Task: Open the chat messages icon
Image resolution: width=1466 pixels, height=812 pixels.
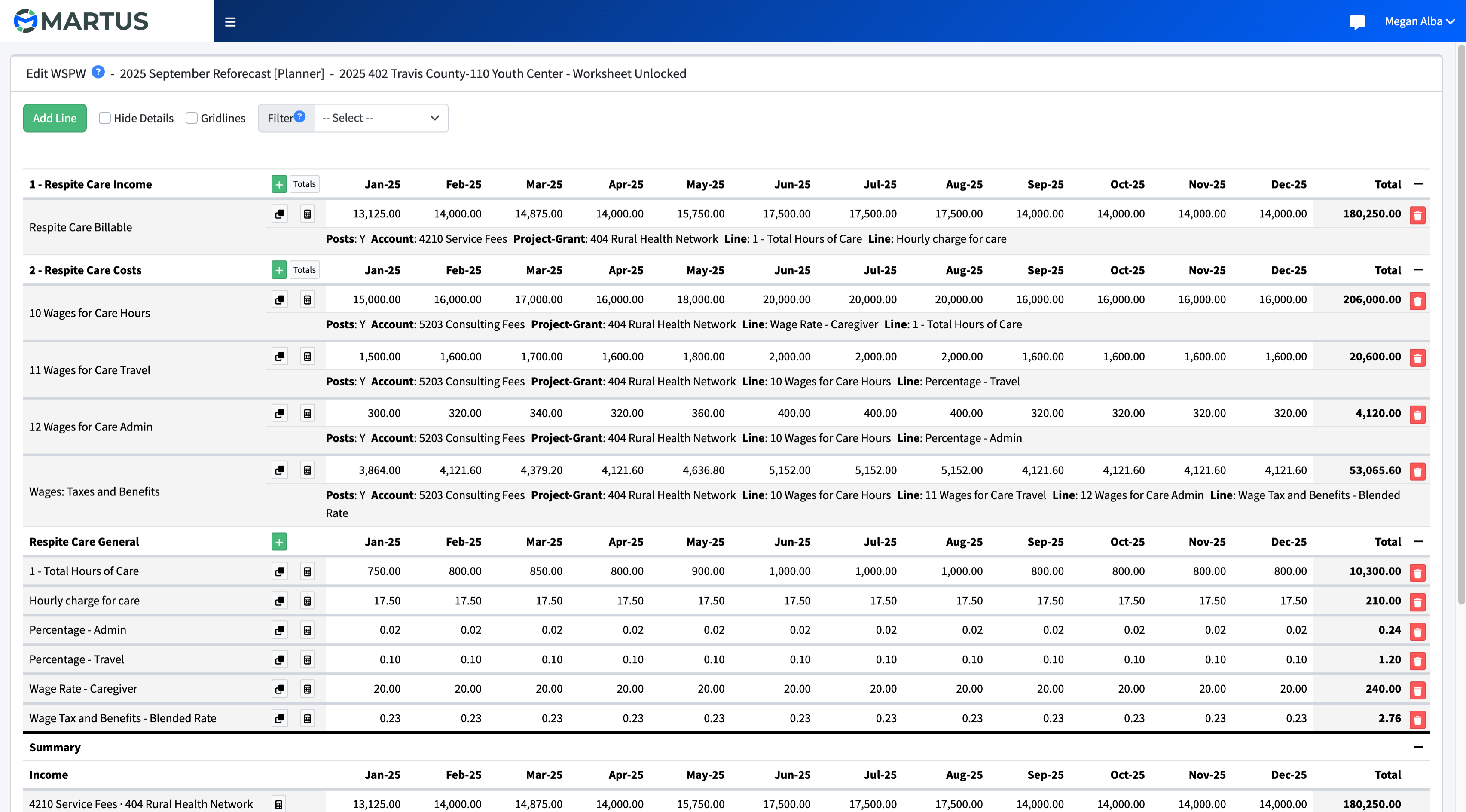Action: pyautogui.click(x=1357, y=21)
